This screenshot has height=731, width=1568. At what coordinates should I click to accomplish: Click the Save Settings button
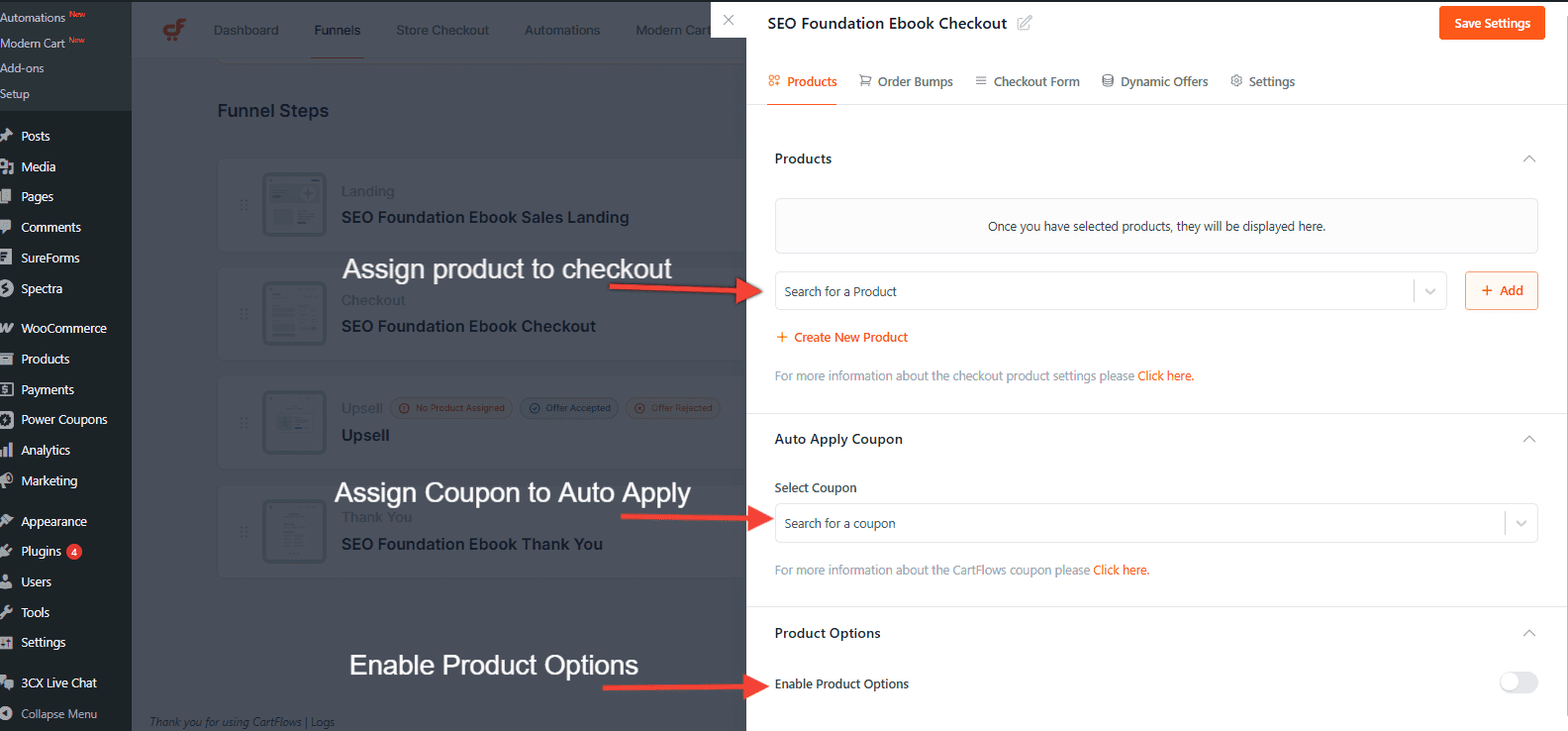pos(1491,22)
